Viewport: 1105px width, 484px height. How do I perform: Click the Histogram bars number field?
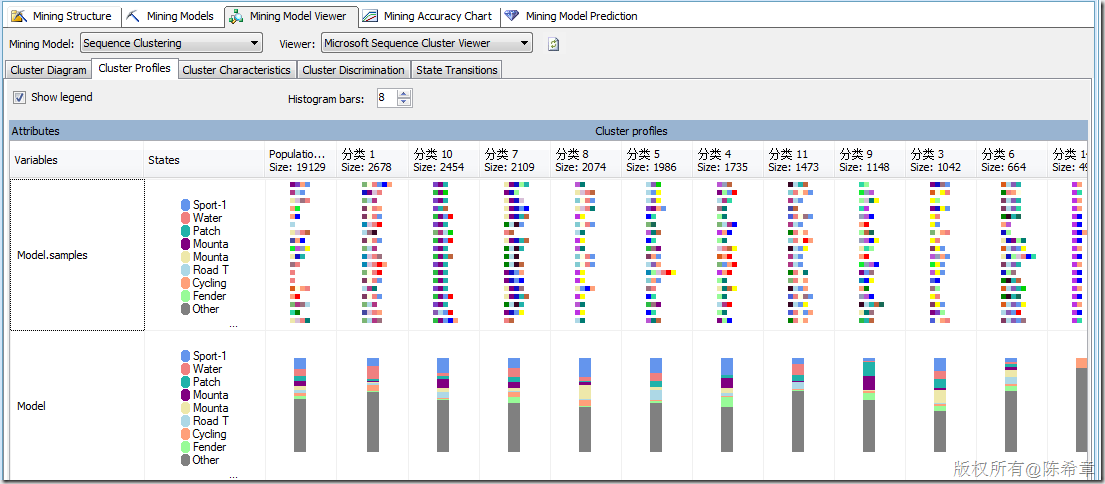point(387,98)
